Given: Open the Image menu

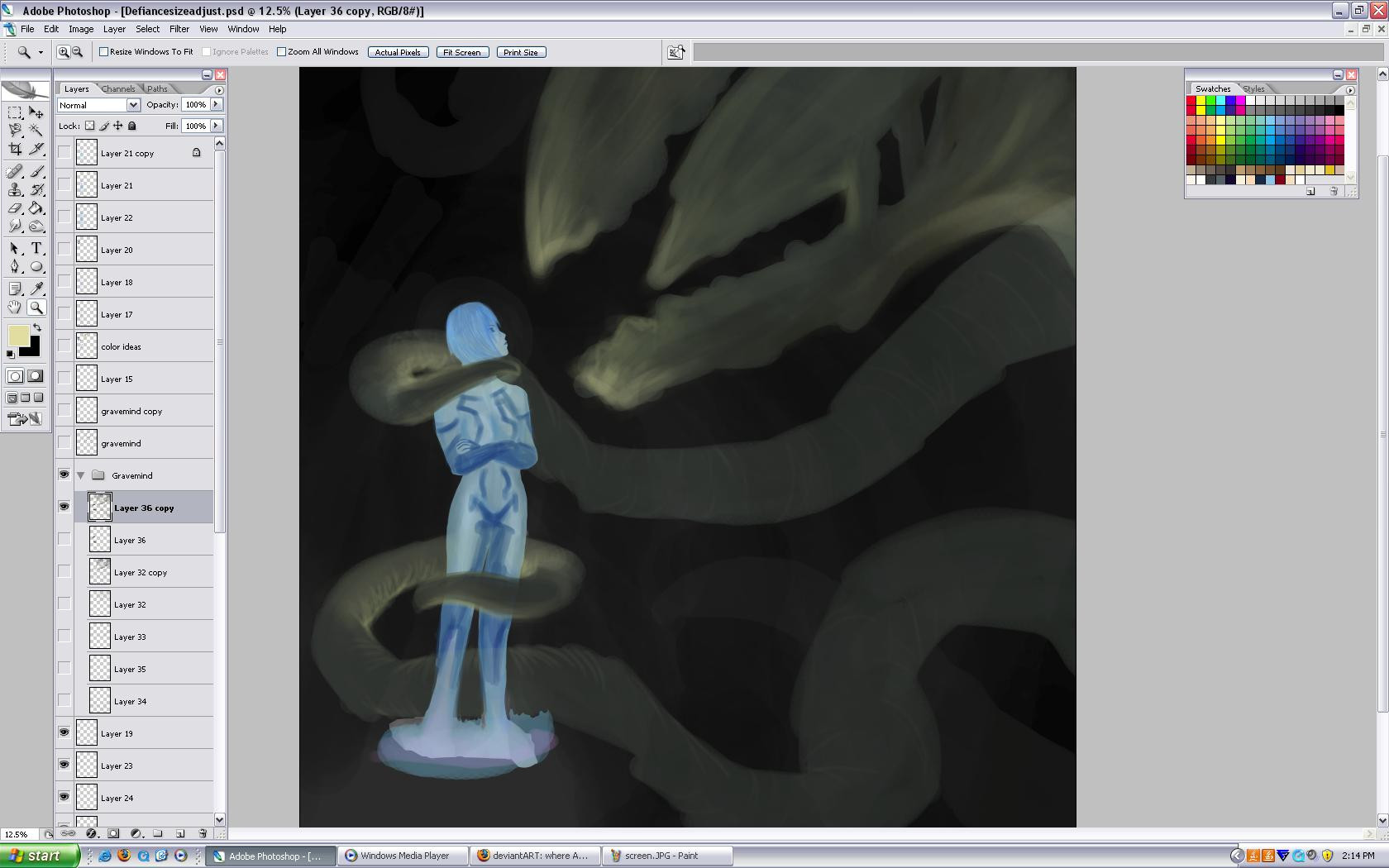Looking at the screenshot, I should (81, 29).
